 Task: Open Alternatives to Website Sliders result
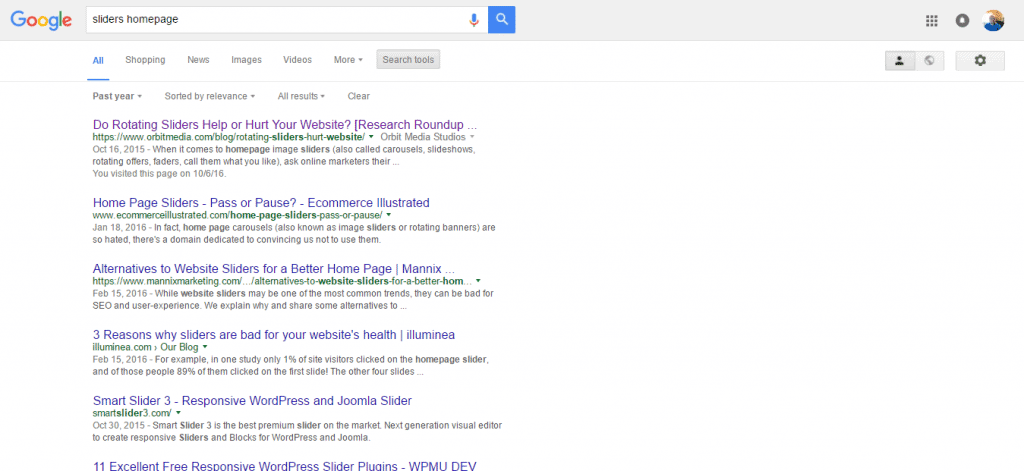274,268
